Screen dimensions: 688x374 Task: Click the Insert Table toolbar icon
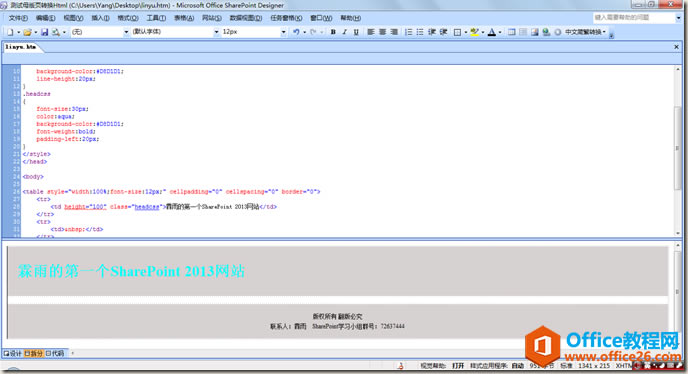pos(512,32)
